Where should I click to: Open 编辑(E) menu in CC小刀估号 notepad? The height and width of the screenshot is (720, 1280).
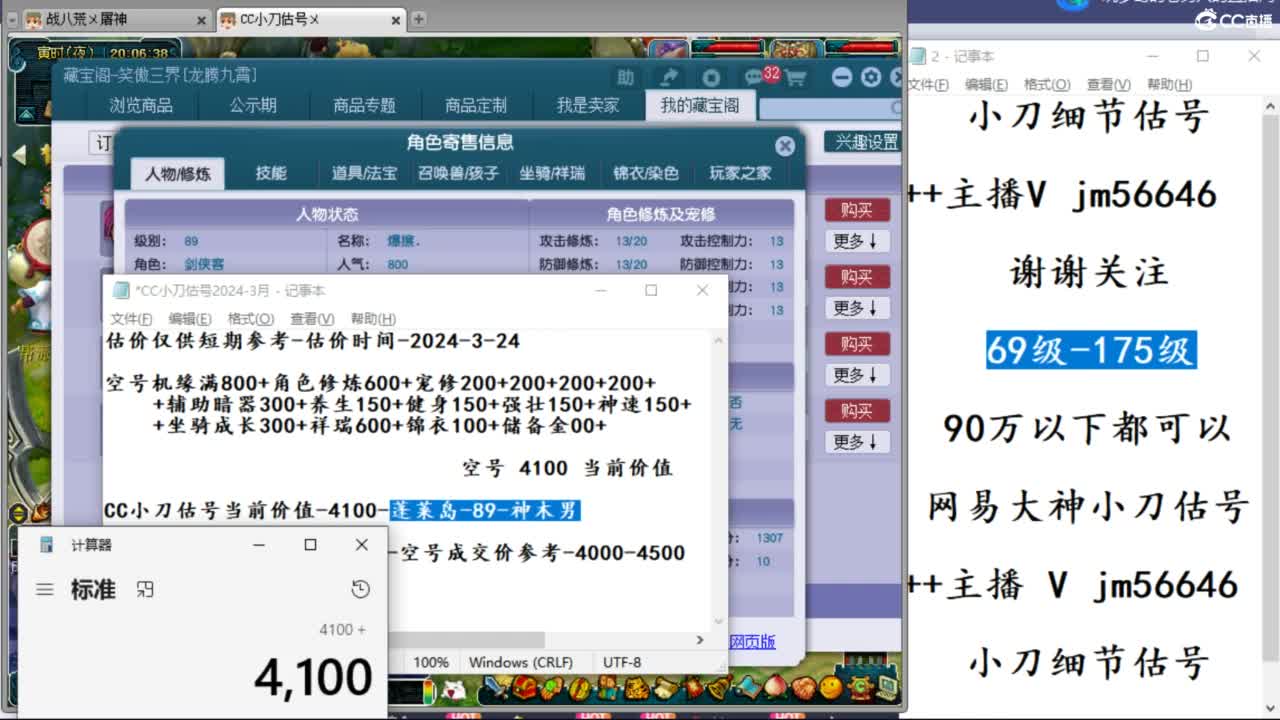(x=190, y=318)
